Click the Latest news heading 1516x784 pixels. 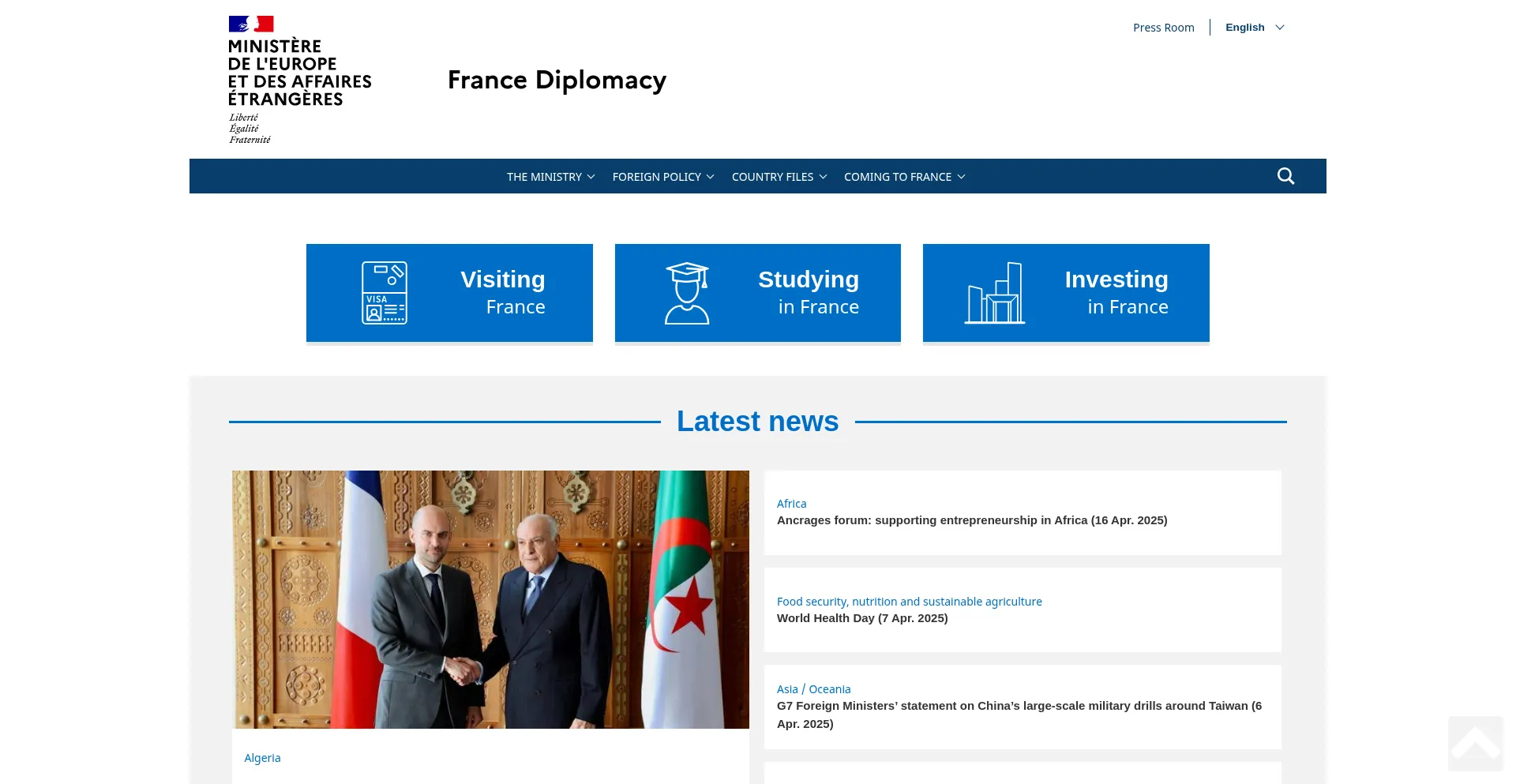coord(758,422)
